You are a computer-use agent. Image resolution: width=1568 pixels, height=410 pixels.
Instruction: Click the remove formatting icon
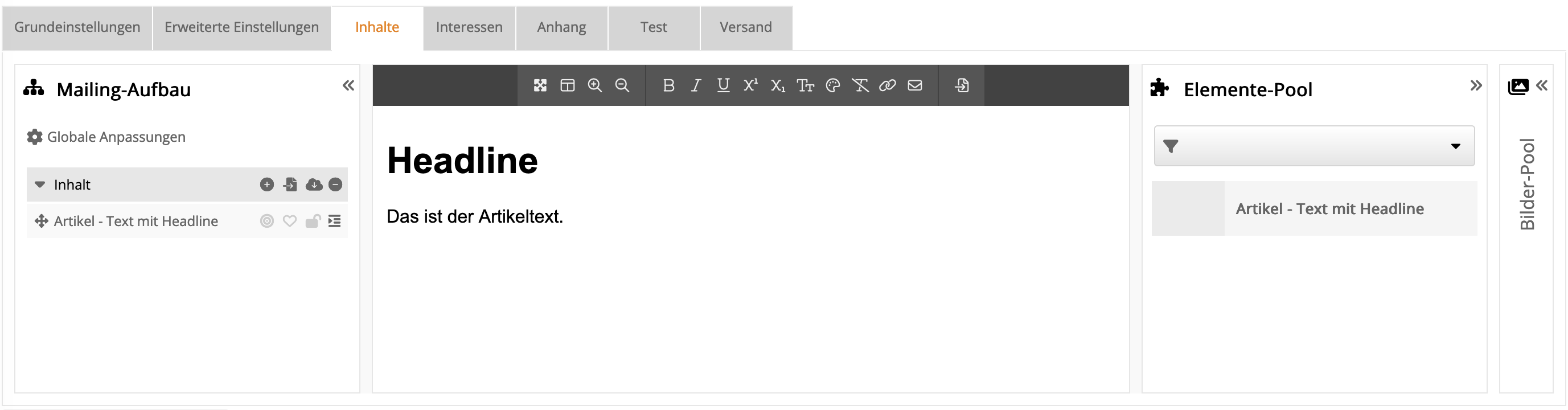tap(860, 85)
